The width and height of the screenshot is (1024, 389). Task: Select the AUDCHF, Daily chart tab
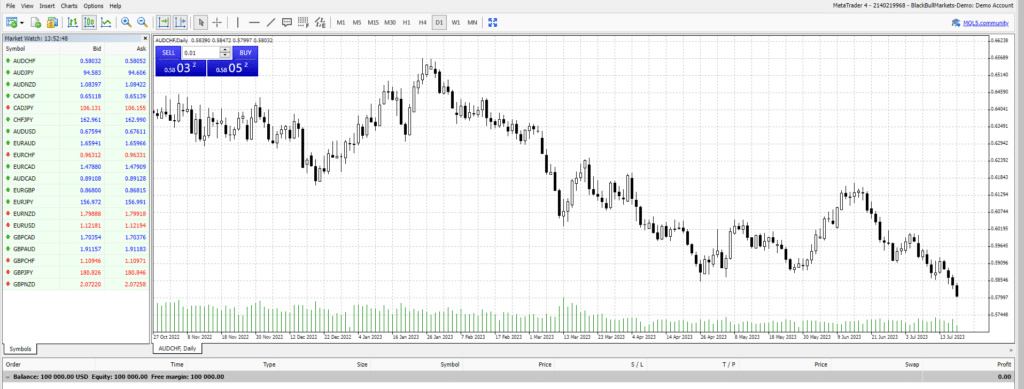(178, 349)
